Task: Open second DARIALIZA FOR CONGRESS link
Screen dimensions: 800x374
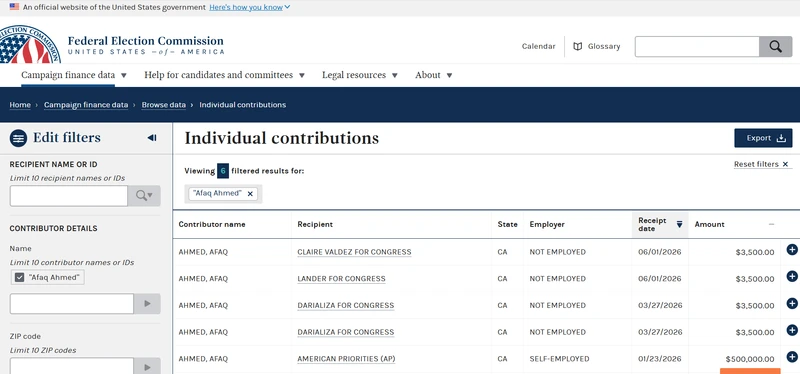Action: pyautogui.click(x=345, y=332)
